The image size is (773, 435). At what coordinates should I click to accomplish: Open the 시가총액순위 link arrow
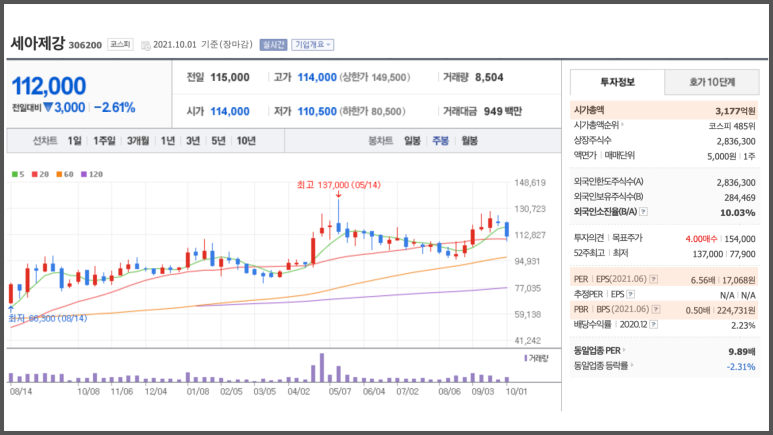coord(622,125)
